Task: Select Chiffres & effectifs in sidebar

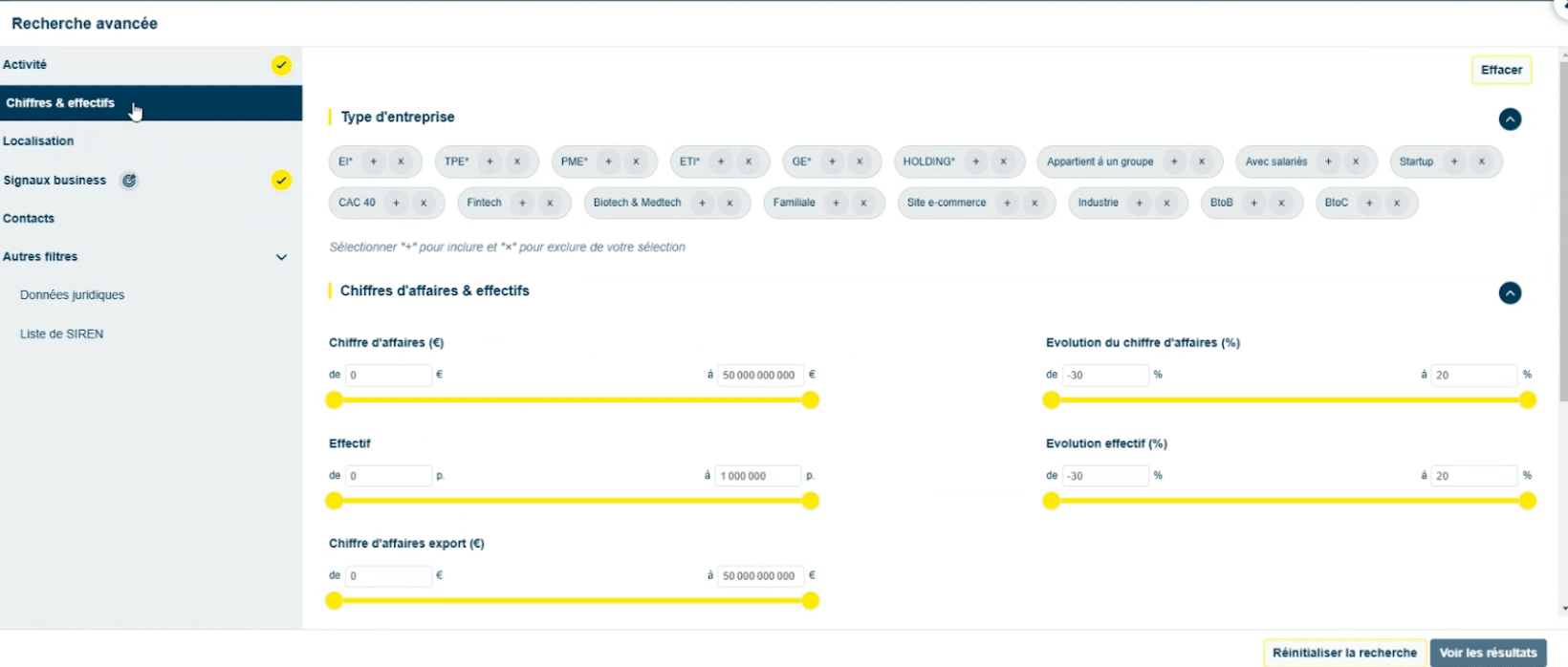Action: point(151,103)
